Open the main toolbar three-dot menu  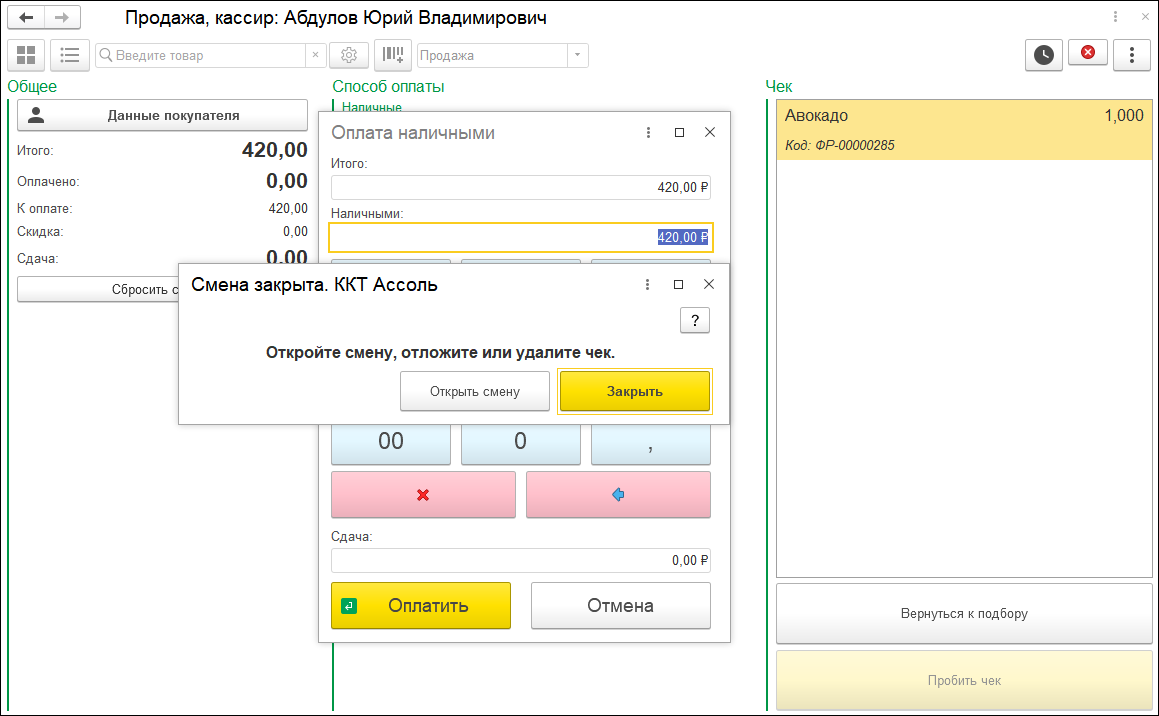tap(1132, 55)
